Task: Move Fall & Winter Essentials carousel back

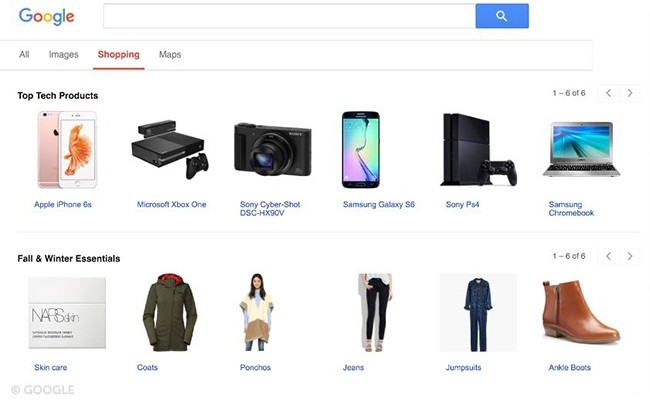Action: click(x=608, y=256)
